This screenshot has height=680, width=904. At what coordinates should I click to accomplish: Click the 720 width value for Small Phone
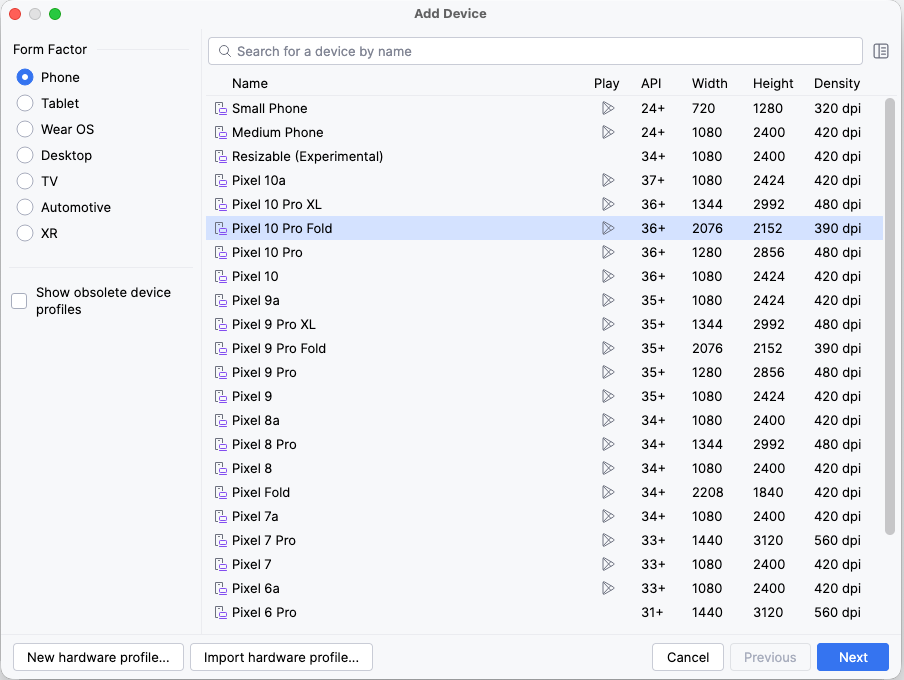point(703,108)
